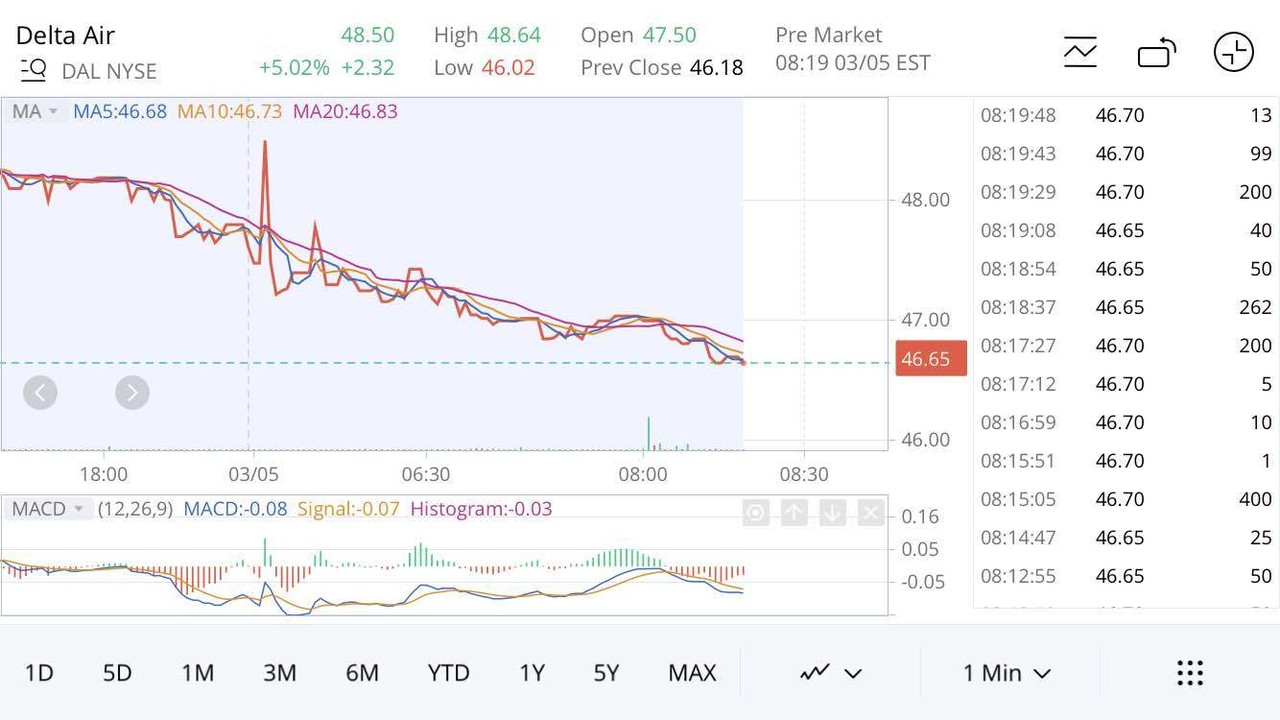Move MACD panel down with arrow icon

[x=832, y=513]
